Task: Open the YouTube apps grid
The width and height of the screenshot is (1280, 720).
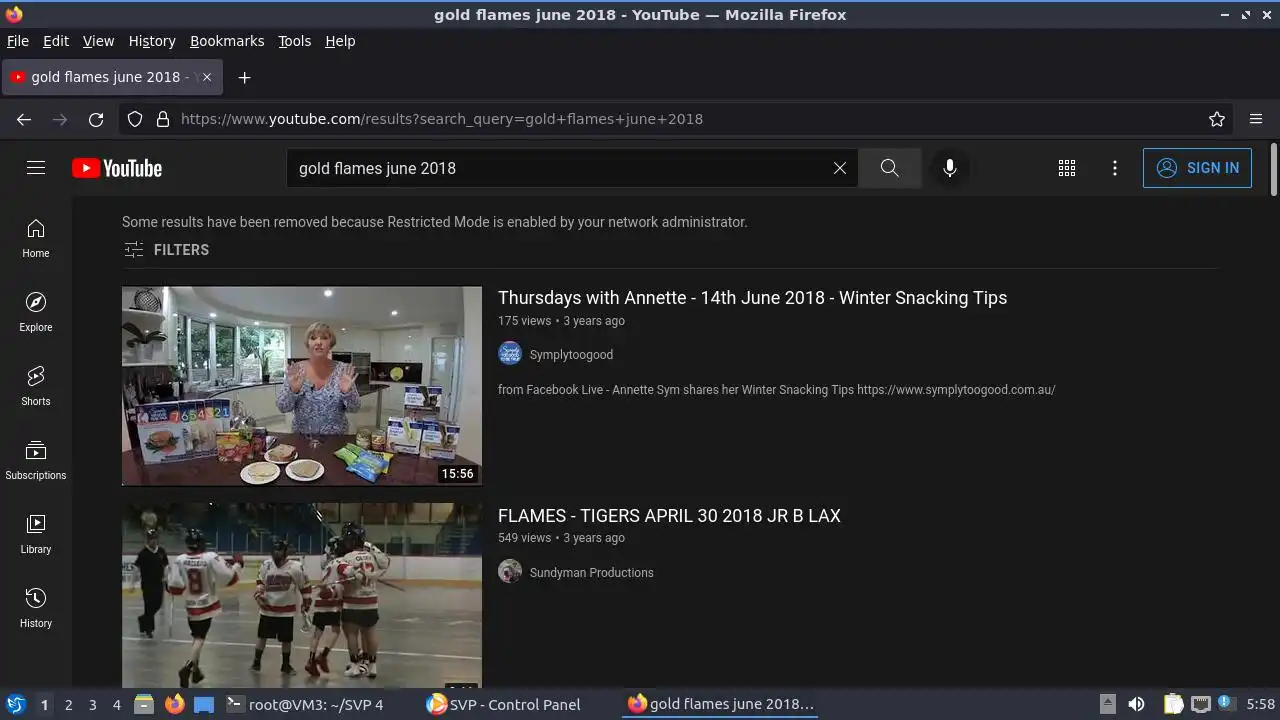Action: (x=1067, y=168)
